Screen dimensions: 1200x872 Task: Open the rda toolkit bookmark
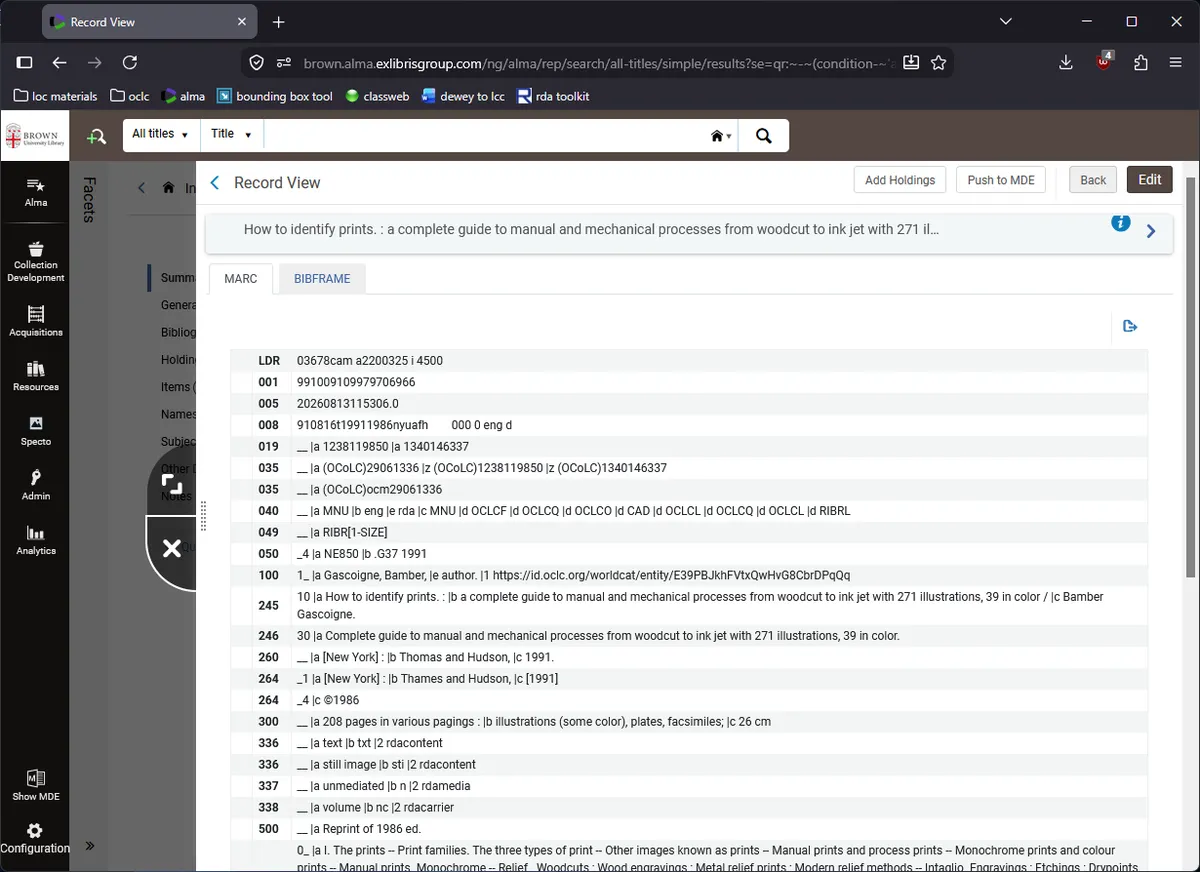point(553,96)
